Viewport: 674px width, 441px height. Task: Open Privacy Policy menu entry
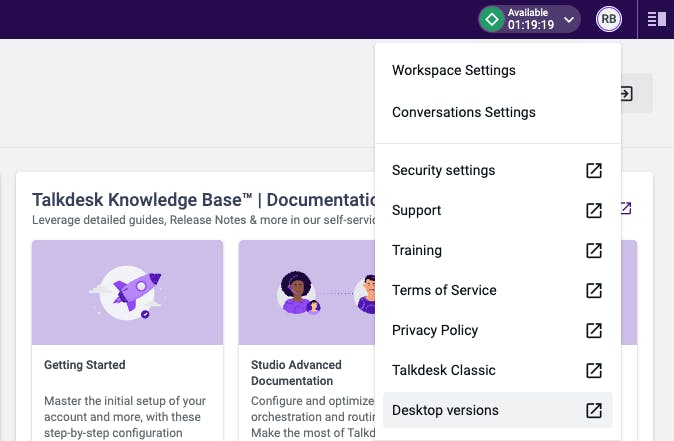497,330
